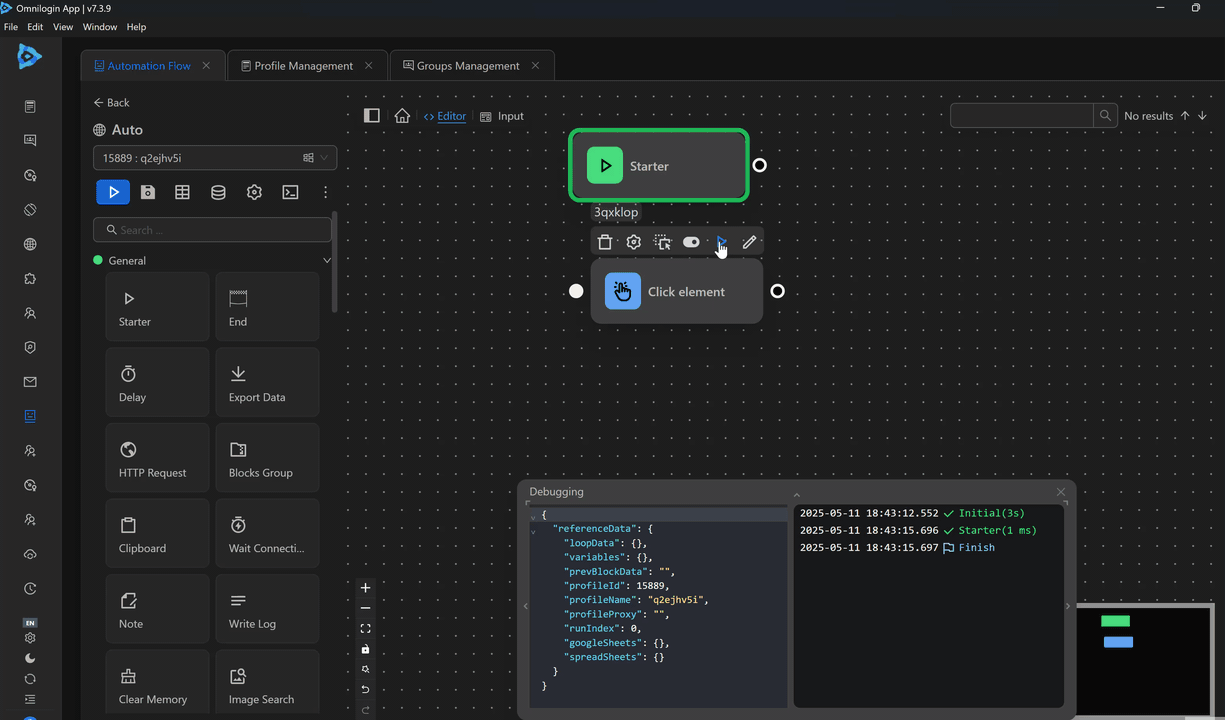
Task: Open the Window menu
Action: pyautogui.click(x=99, y=27)
